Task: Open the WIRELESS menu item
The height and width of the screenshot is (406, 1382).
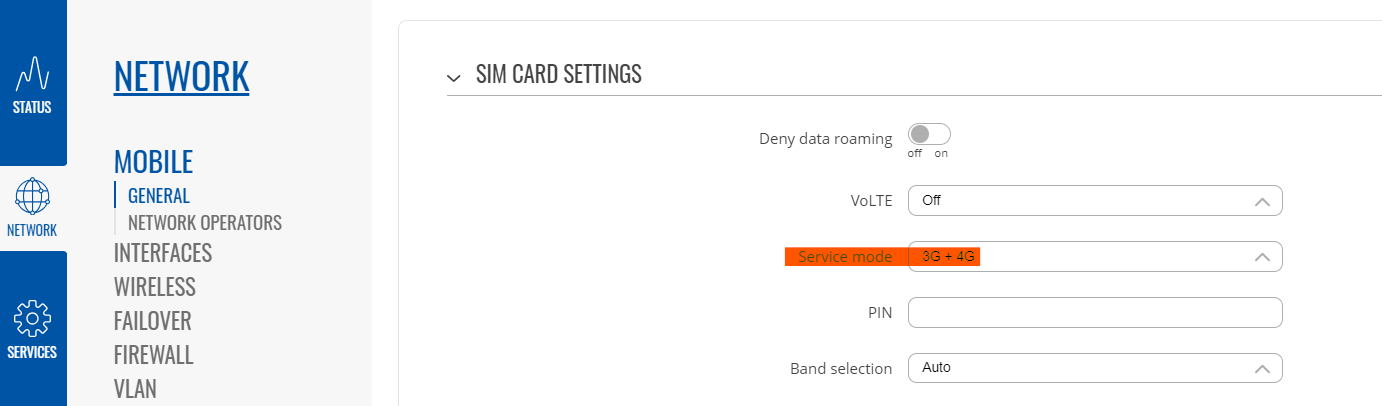Action: (155, 287)
